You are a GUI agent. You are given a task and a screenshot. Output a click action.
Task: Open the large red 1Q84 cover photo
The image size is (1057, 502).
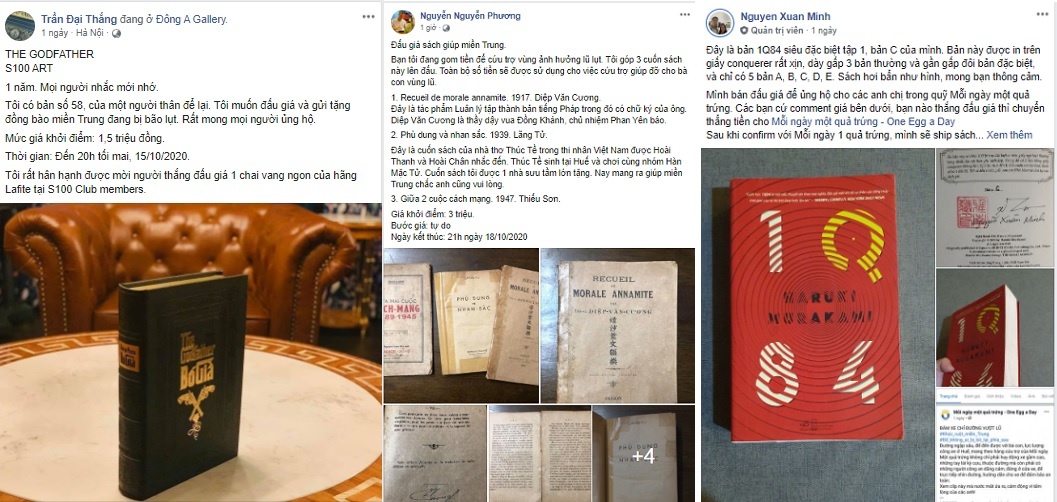[816, 325]
